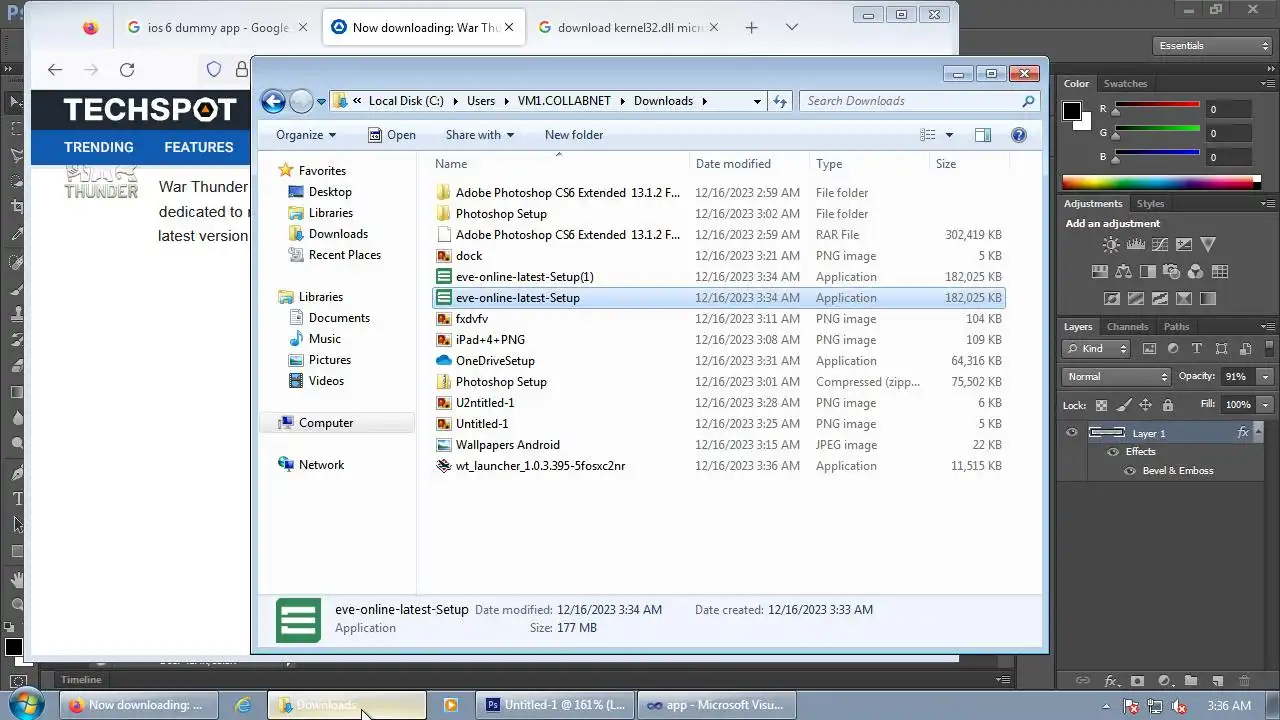The image size is (1280, 720).
Task: Add a Color Lookup adjustment
Action: [1220, 271]
